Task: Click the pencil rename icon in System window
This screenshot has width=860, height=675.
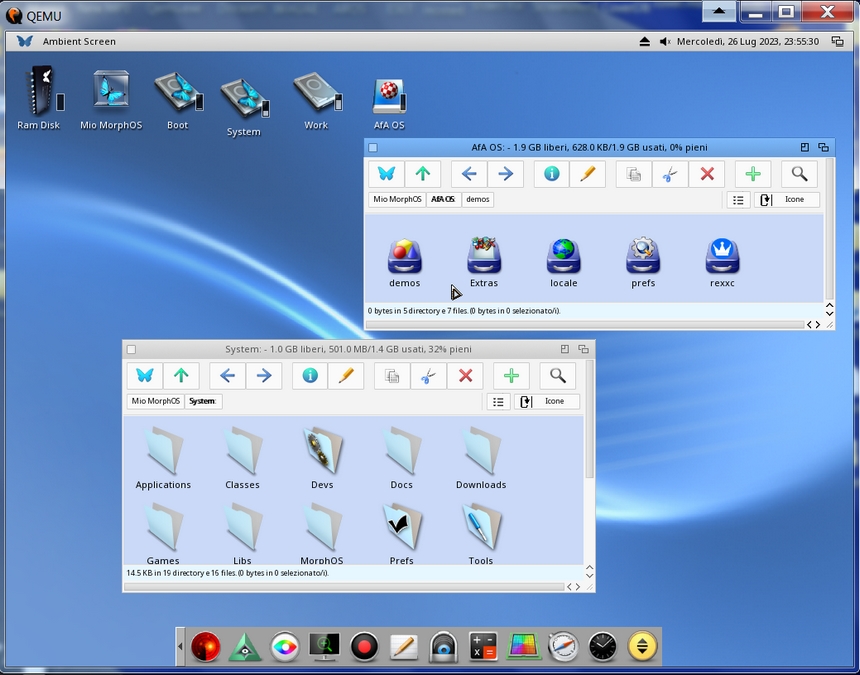Action: 346,376
